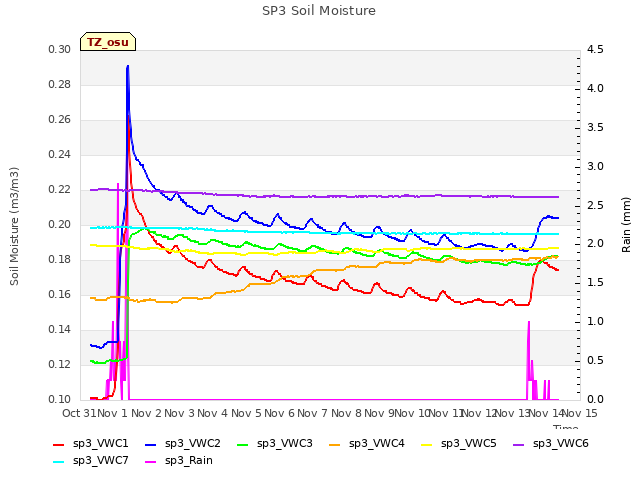Image resolution: width=640 pixels, height=480 pixels.
Task: Click the sp3_Rain legend label
Action: (189, 460)
